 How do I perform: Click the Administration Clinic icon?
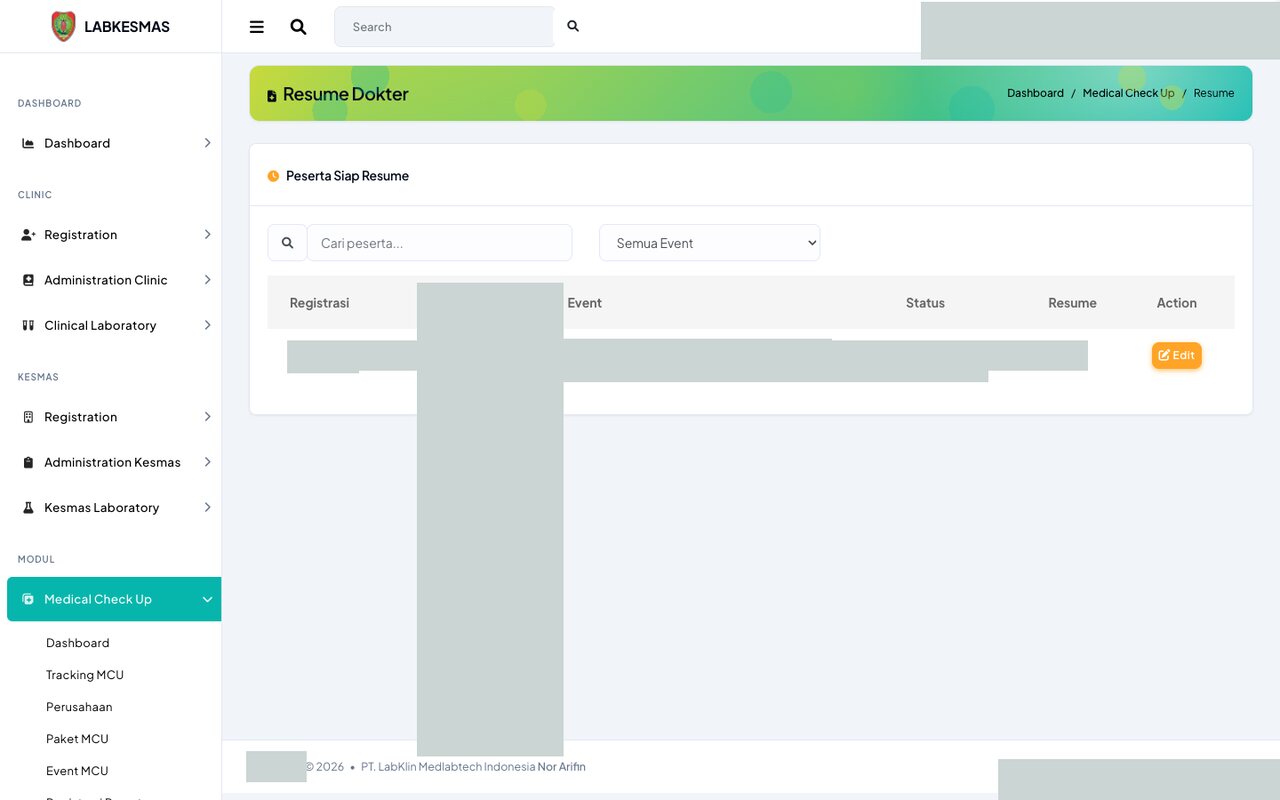(x=28, y=280)
